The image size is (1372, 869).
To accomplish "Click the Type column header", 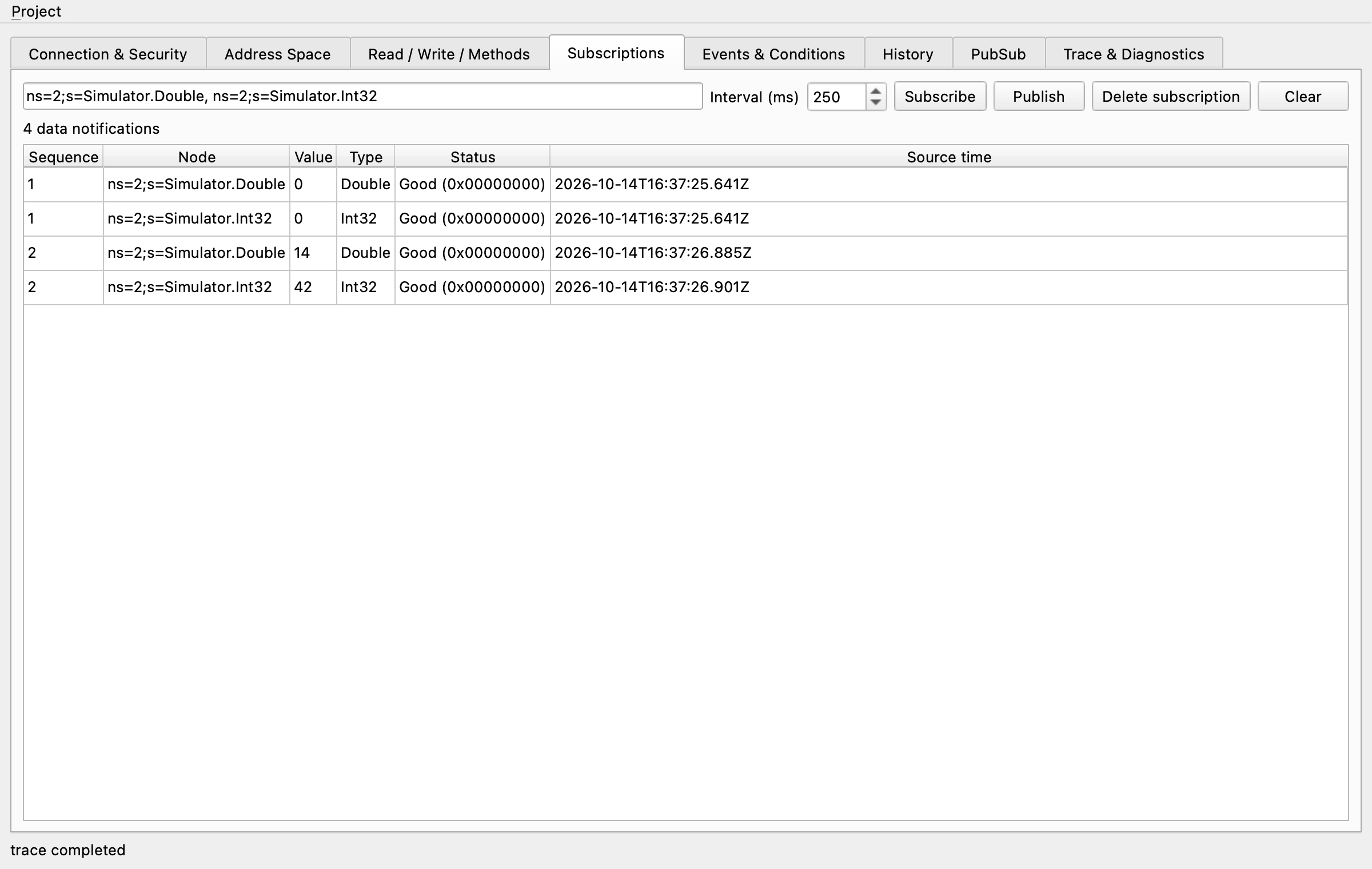I will coord(366,157).
